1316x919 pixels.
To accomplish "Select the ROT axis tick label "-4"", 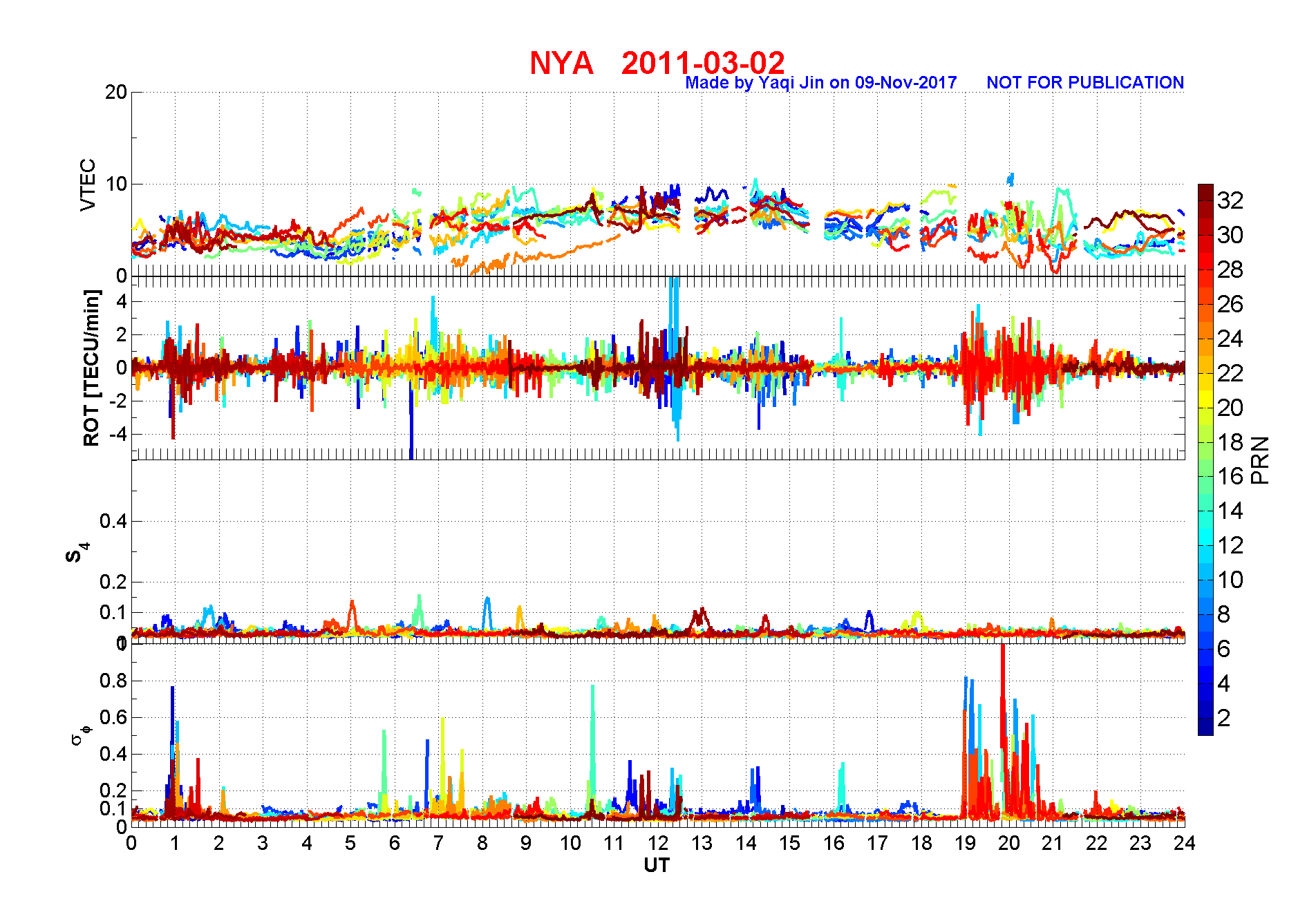I will tap(120, 435).
